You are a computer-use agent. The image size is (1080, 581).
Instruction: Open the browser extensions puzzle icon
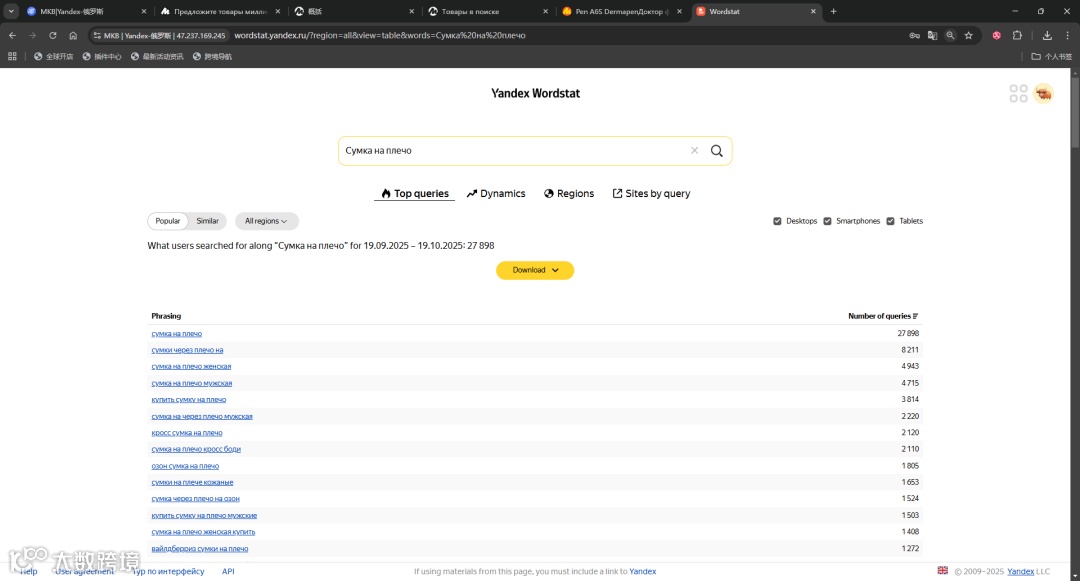pos(1017,35)
